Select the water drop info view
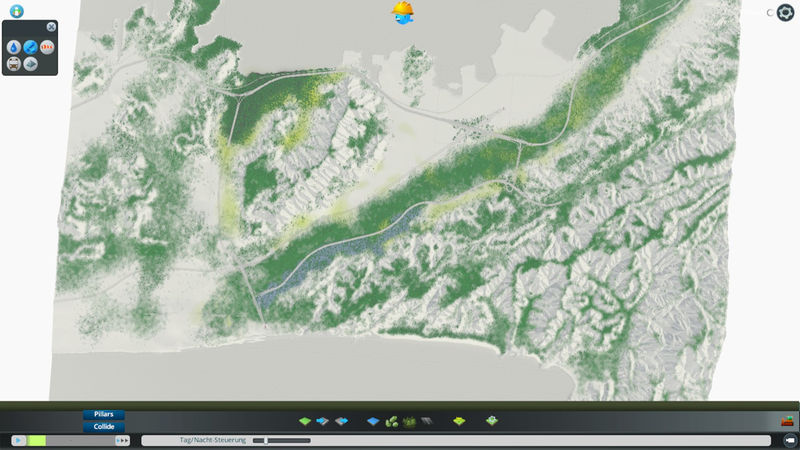 pos(14,46)
